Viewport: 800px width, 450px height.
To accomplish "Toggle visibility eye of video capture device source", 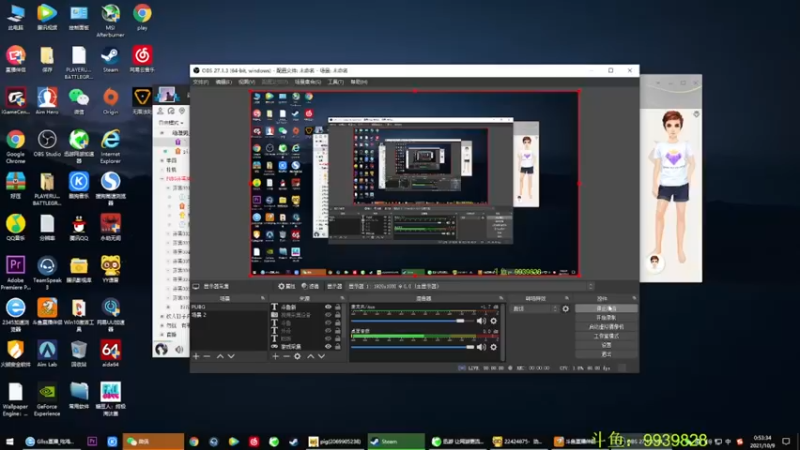I will click(328, 315).
